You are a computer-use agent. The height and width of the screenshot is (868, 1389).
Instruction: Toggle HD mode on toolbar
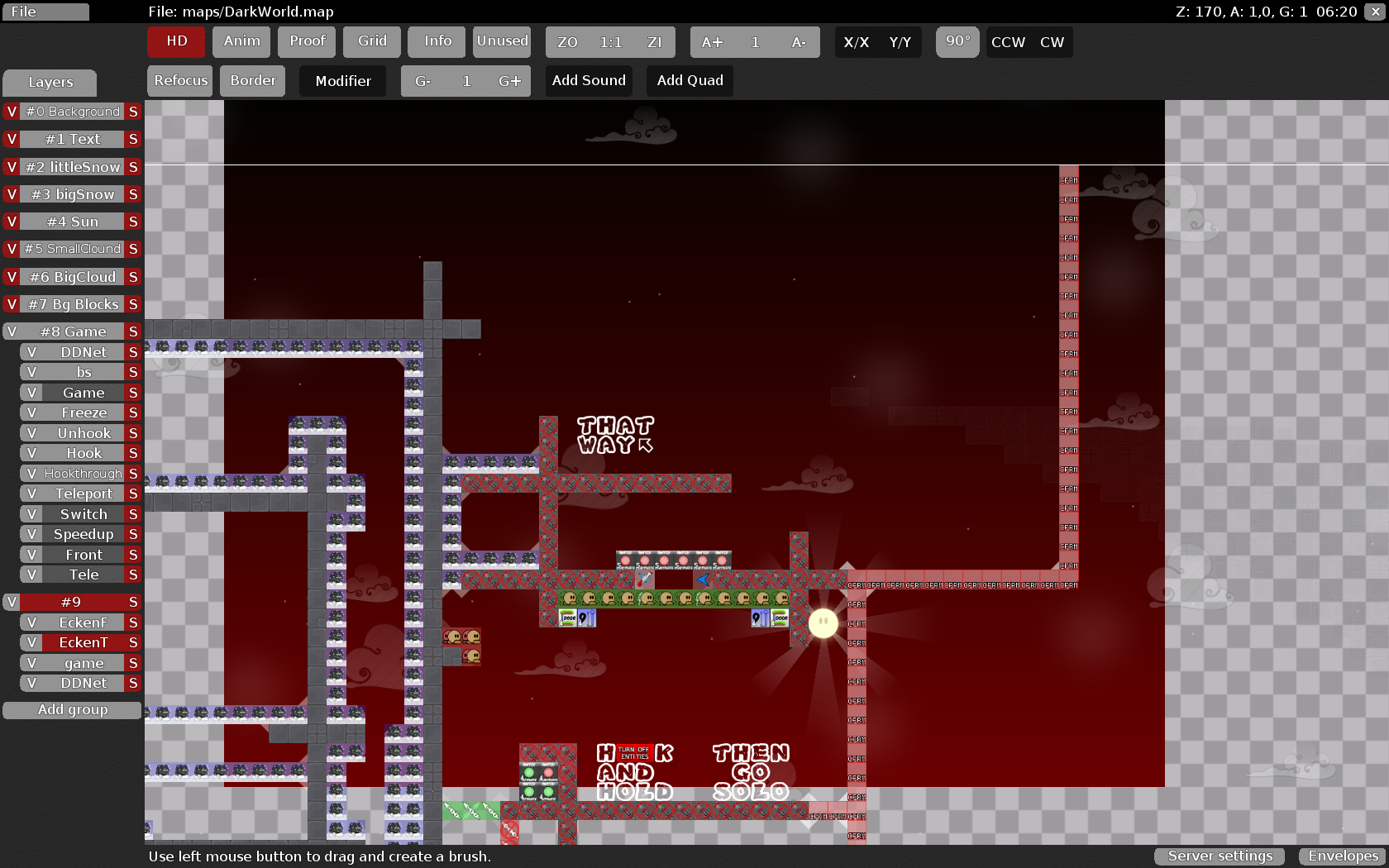[177, 41]
